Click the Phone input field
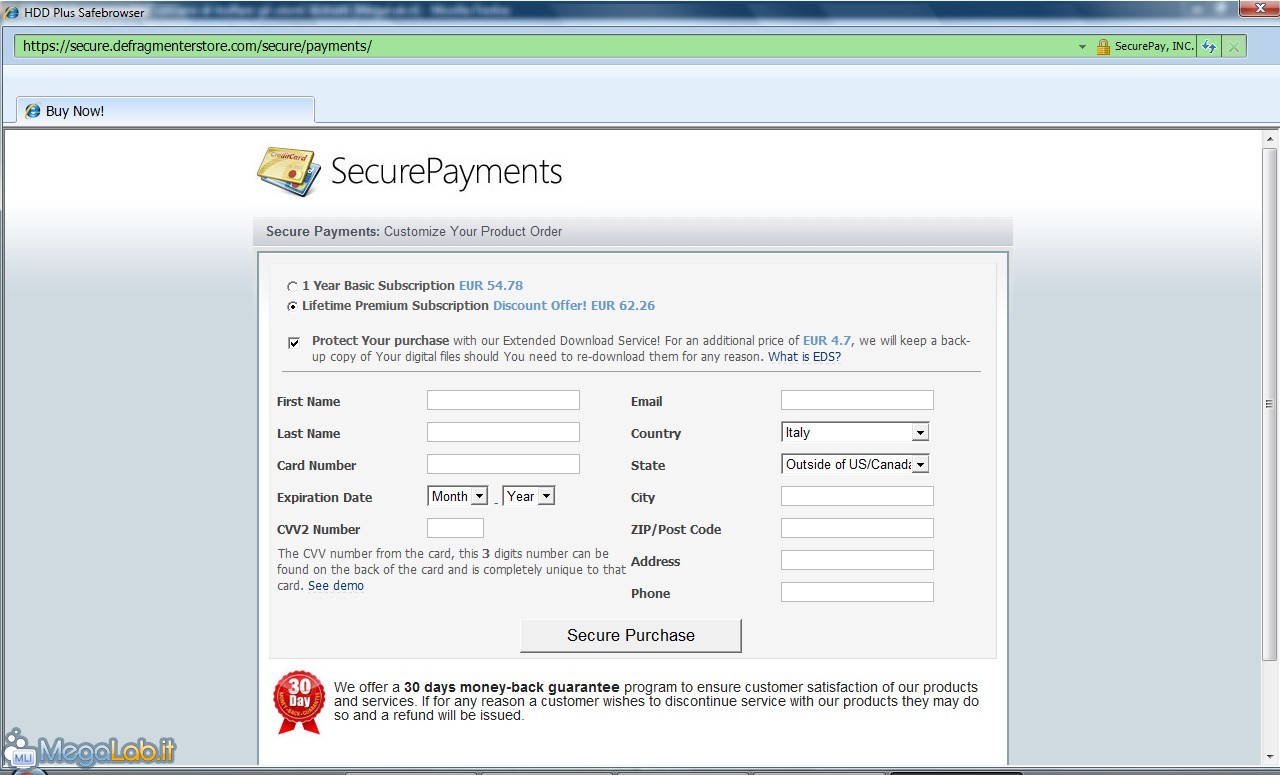This screenshot has width=1280, height=775. tap(857, 592)
